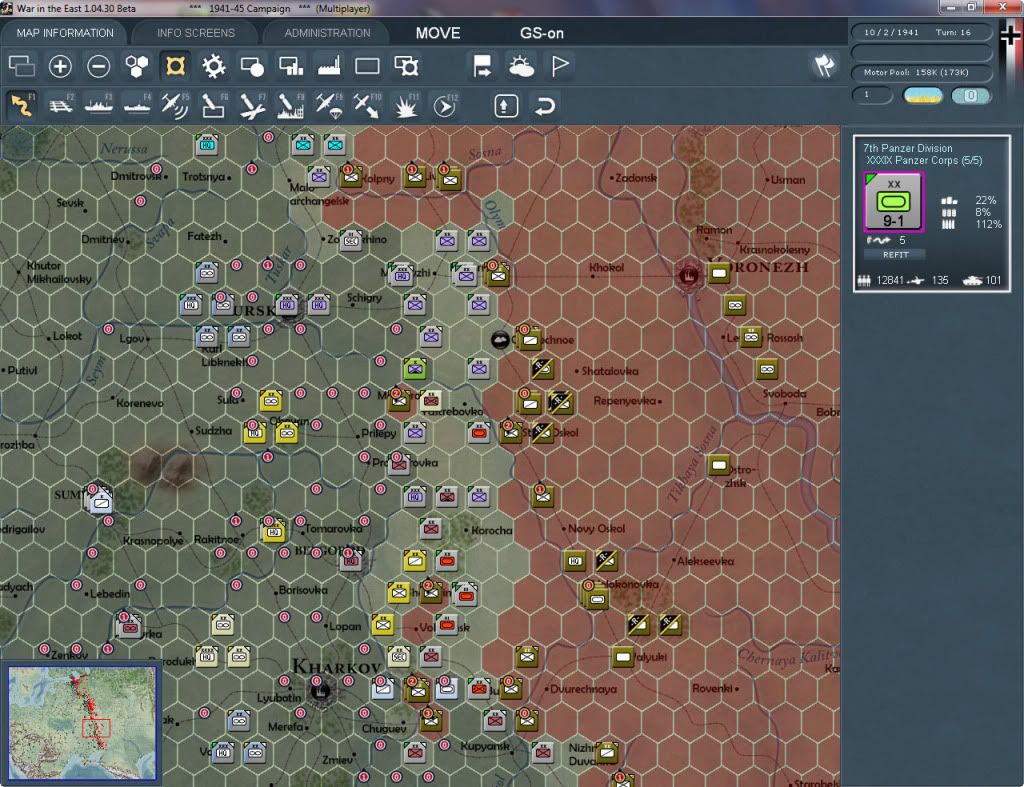
Task: Show the weather display icon
Action: [x=521, y=66]
